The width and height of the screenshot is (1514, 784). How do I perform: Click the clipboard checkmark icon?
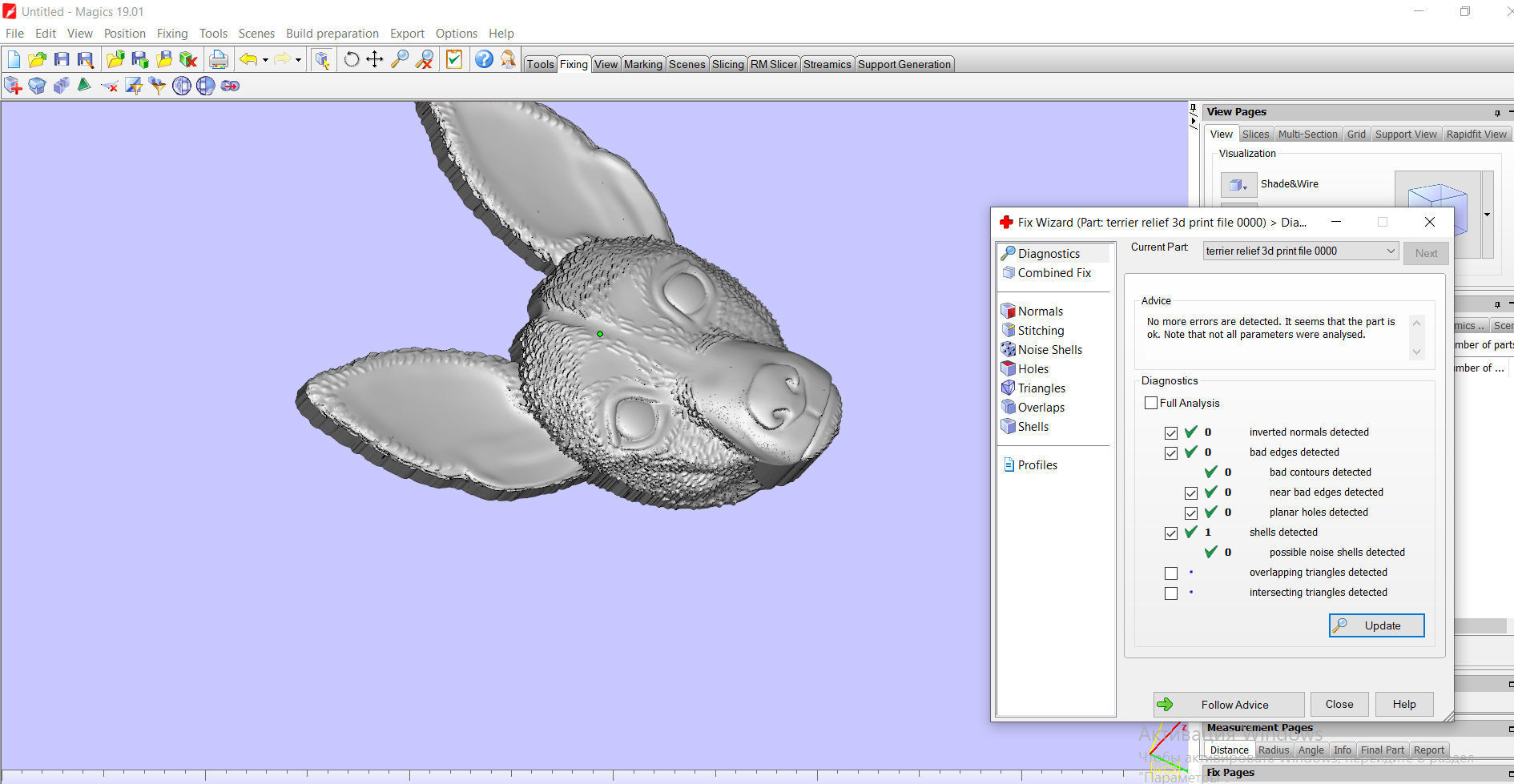pyautogui.click(x=454, y=59)
